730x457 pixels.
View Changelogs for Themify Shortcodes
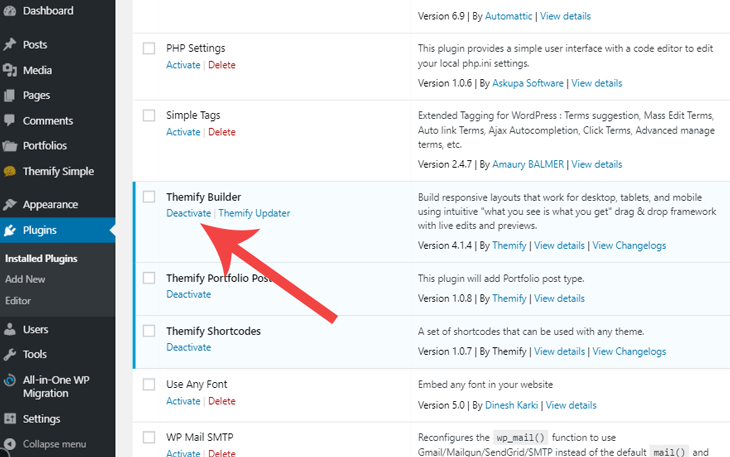pos(629,352)
